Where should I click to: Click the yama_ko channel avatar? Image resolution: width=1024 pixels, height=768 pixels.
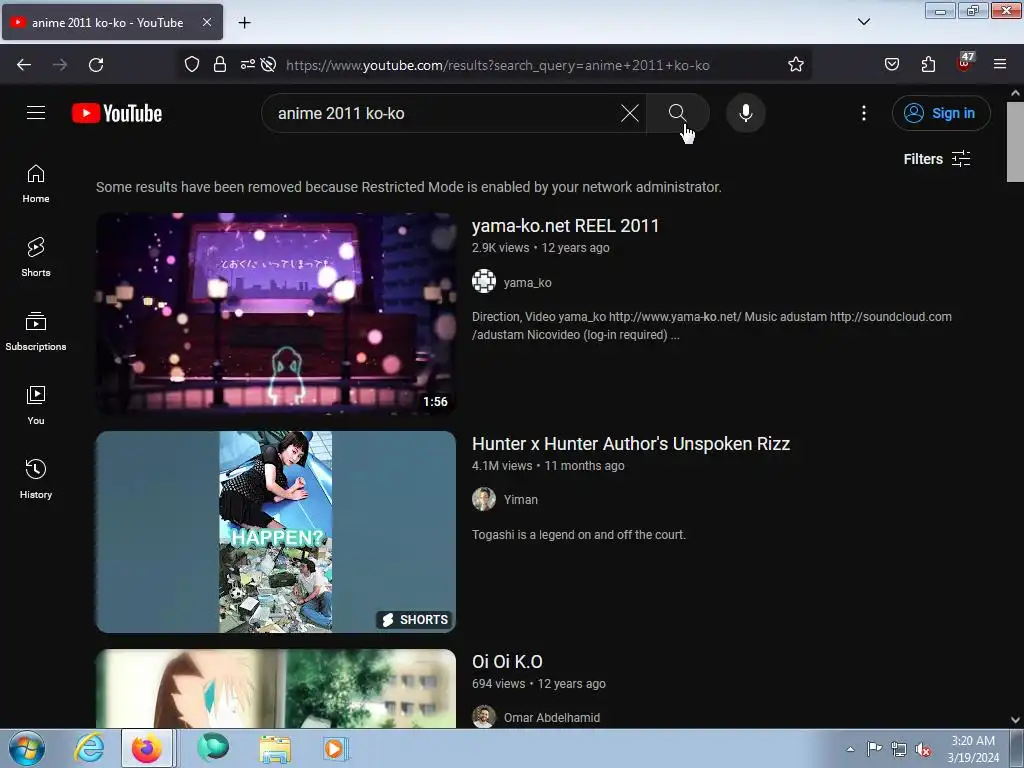pos(484,281)
